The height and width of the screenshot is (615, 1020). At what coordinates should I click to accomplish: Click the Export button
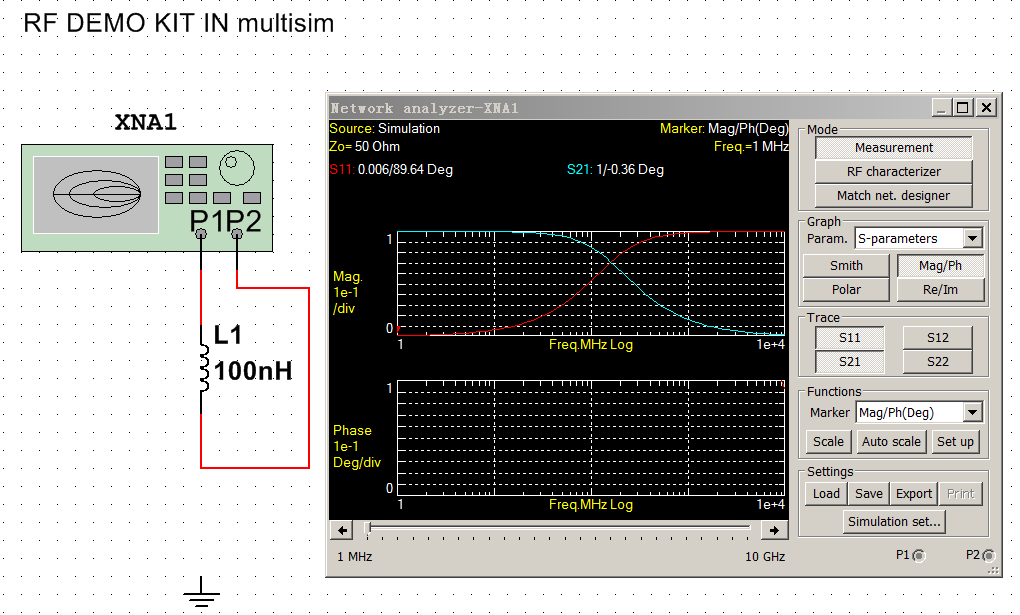point(914,494)
